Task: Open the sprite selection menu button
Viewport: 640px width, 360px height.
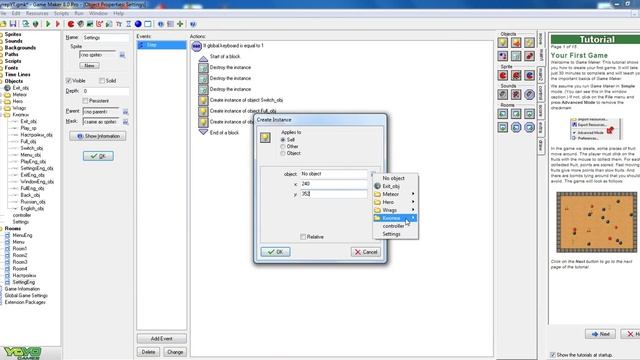Action: [122, 55]
